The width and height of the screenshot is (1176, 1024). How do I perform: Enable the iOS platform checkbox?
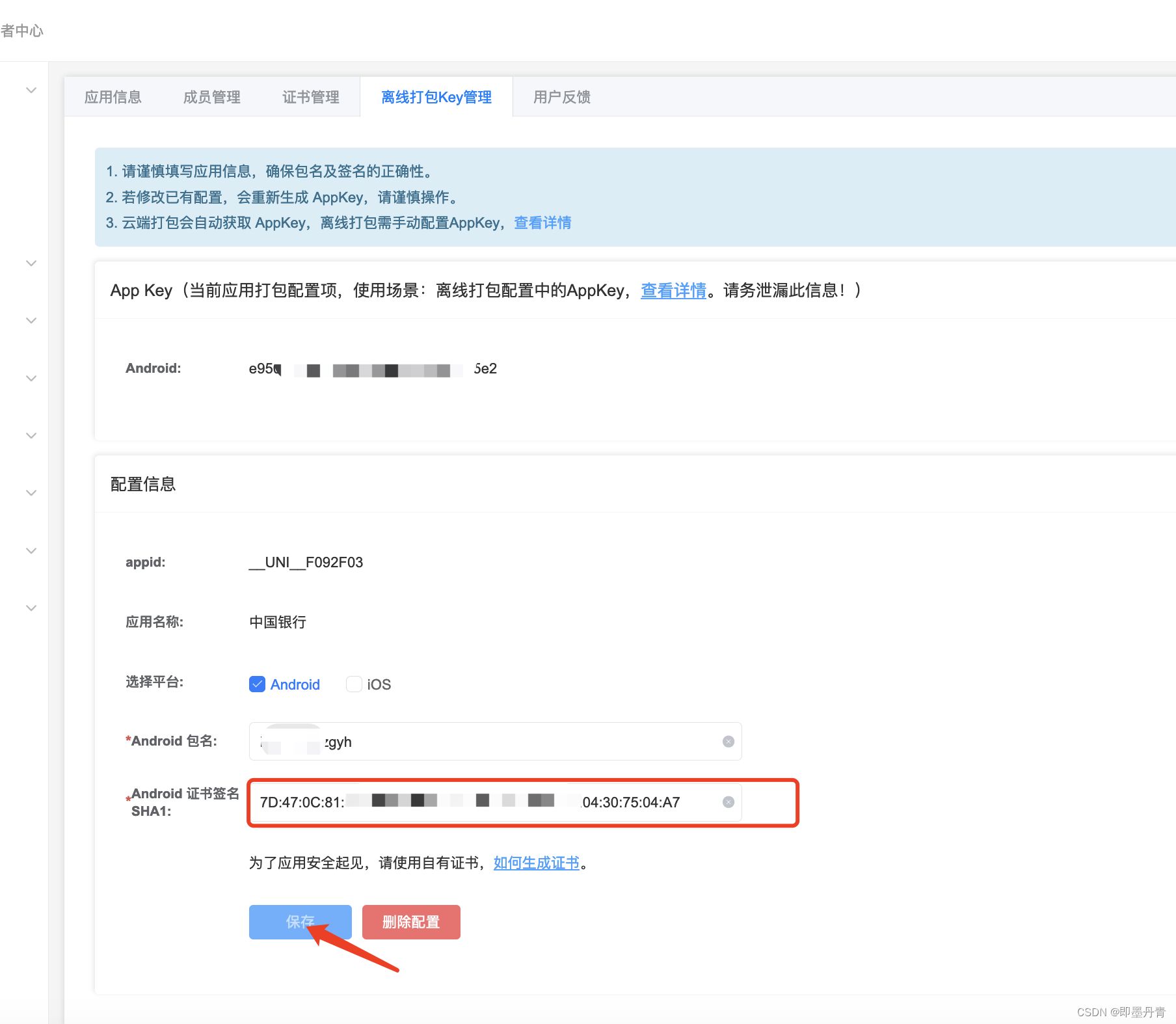pyautogui.click(x=354, y=684)
